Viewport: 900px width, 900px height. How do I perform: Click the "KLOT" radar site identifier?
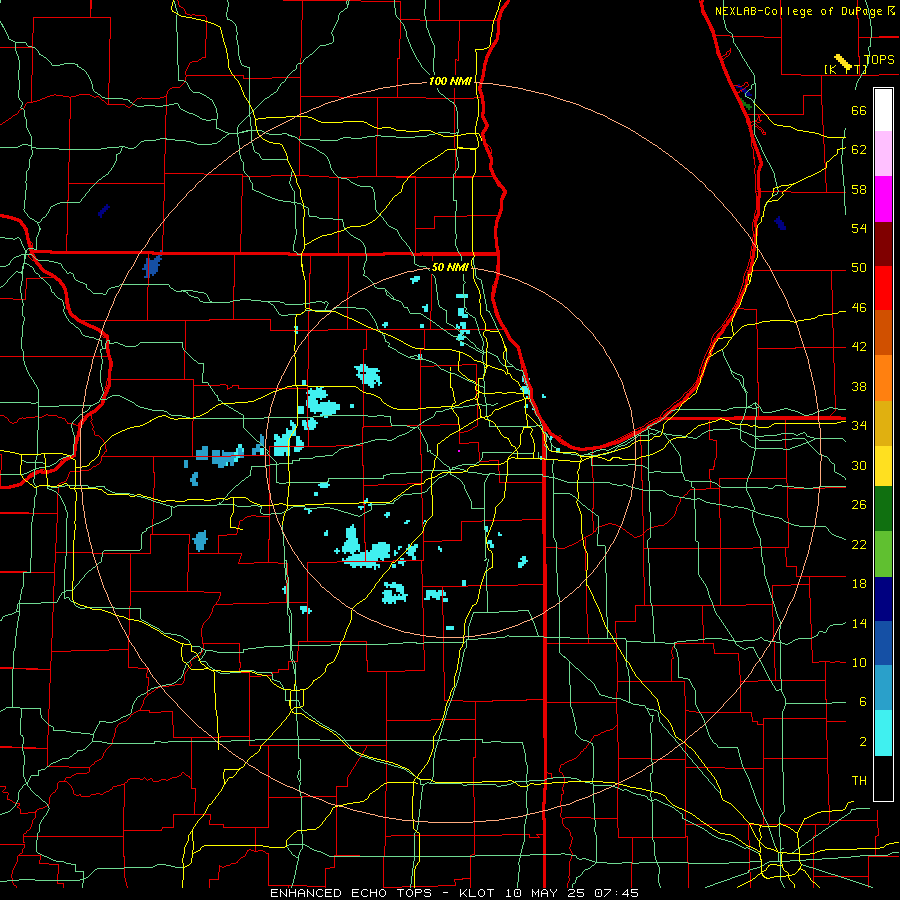479,893
